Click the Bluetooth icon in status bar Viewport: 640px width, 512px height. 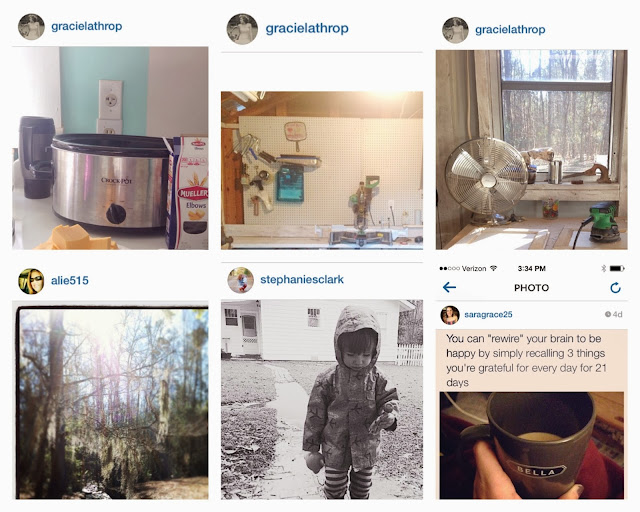click(x=603, y=268)
